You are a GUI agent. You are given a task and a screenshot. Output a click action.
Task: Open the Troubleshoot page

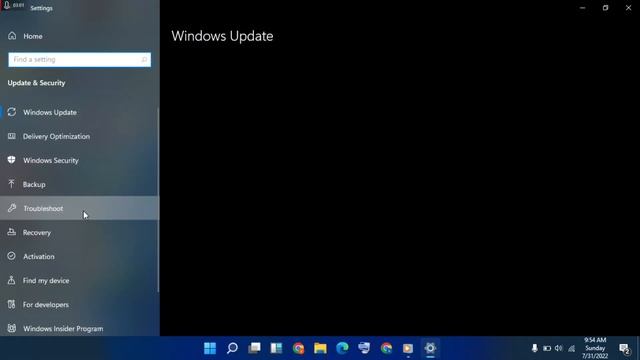click(x=80, y=209)
